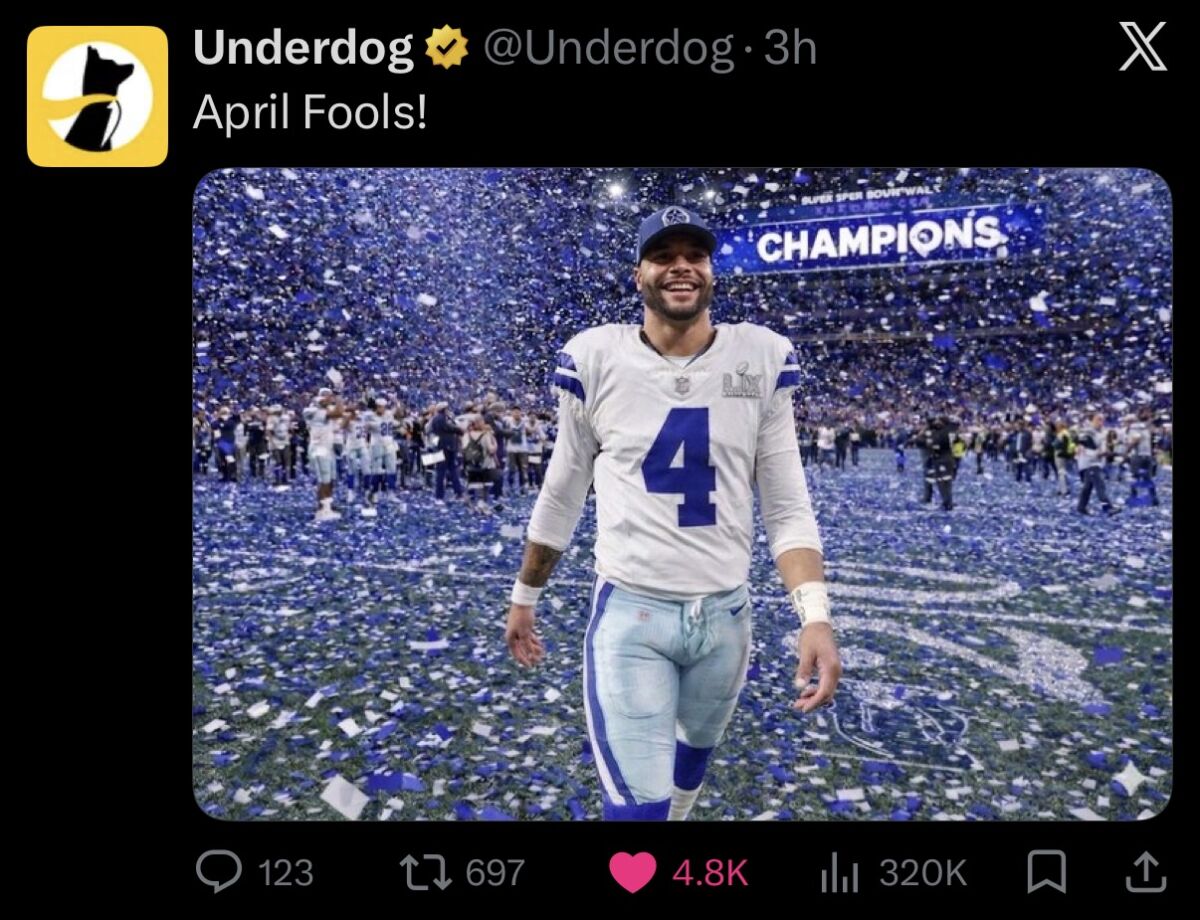Image resolution: width=1200 pixels, height=920 pixels.
Task: Click the 4.8K likes count
Action: [x=710, y=873]
